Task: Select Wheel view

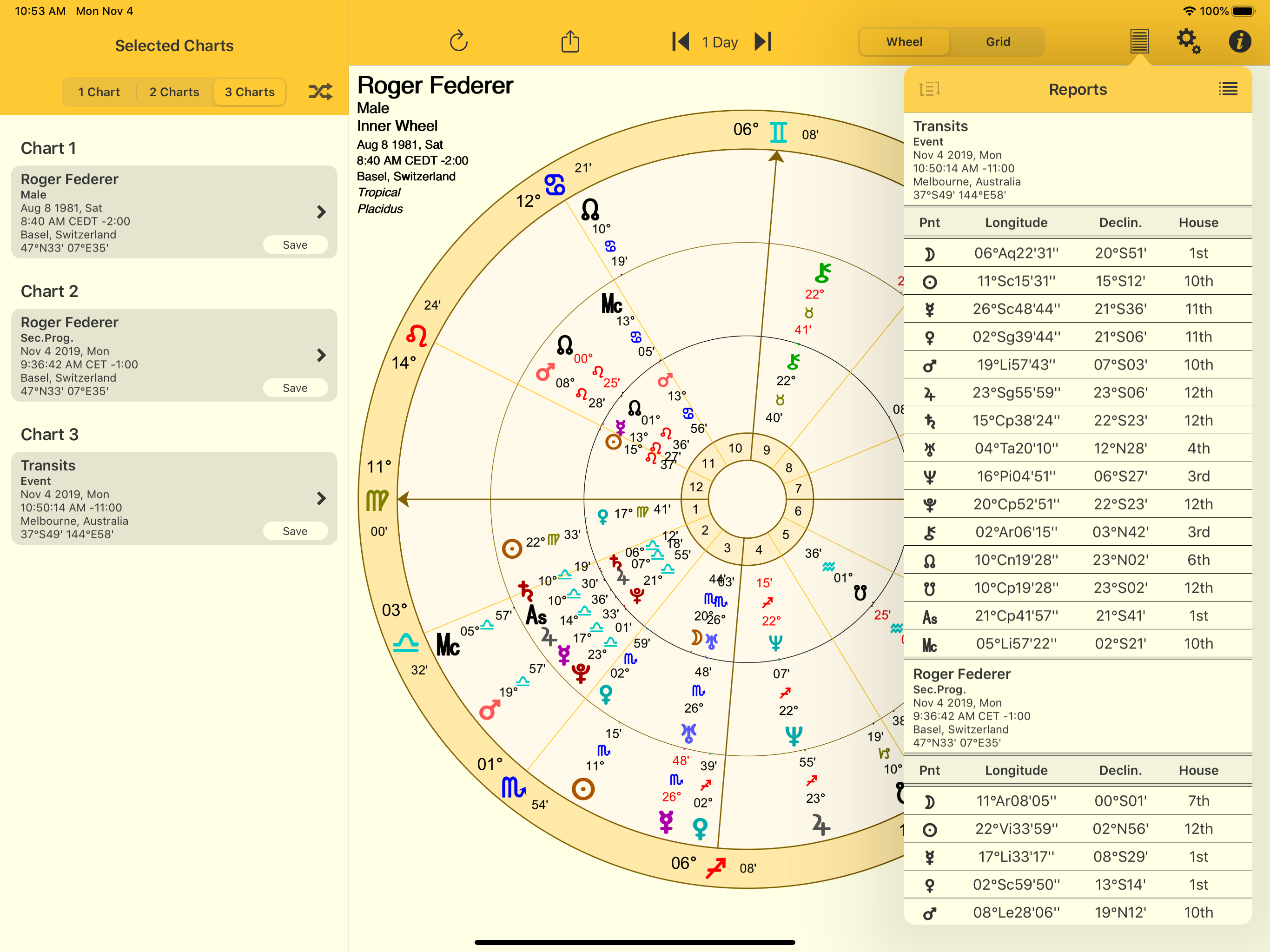Action: [904, 42]
